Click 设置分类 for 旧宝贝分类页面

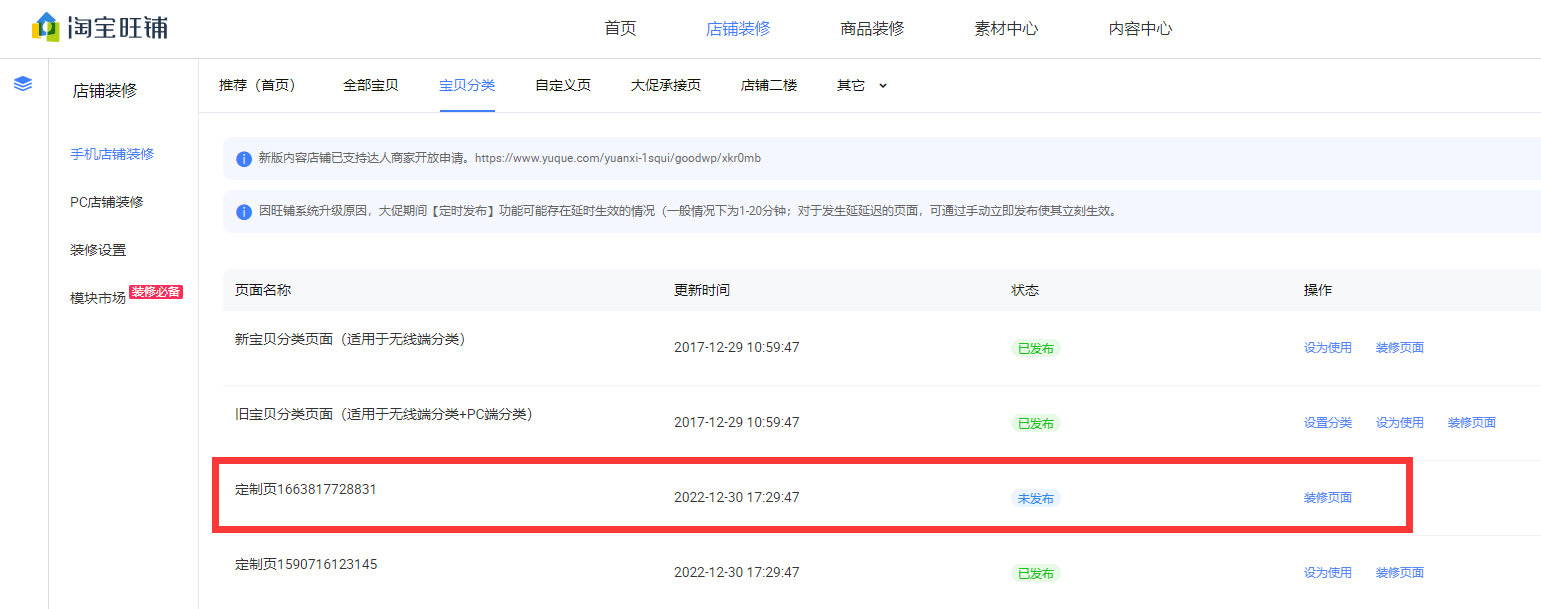pos(1328,423)
